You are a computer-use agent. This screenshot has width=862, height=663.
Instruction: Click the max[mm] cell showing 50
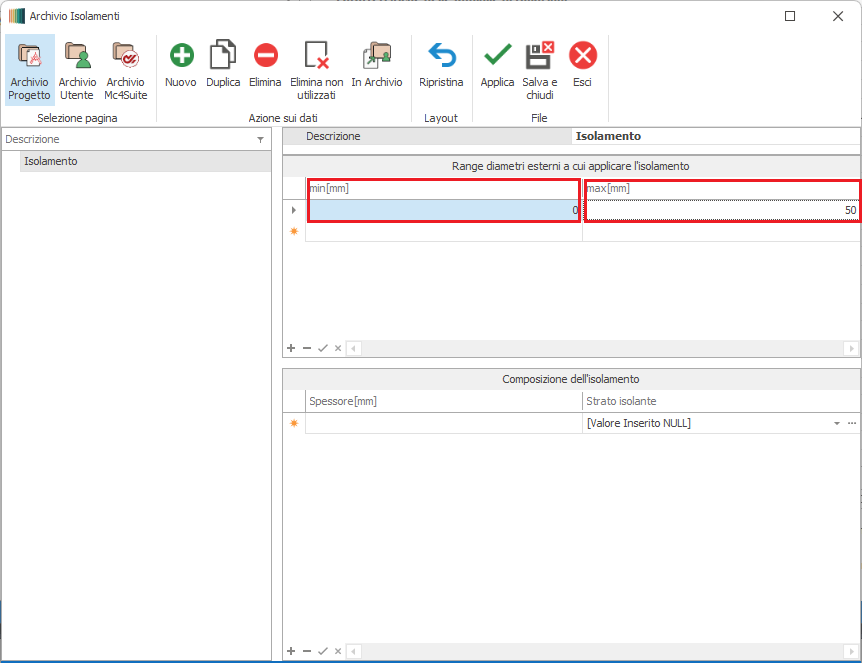(720, 210)
